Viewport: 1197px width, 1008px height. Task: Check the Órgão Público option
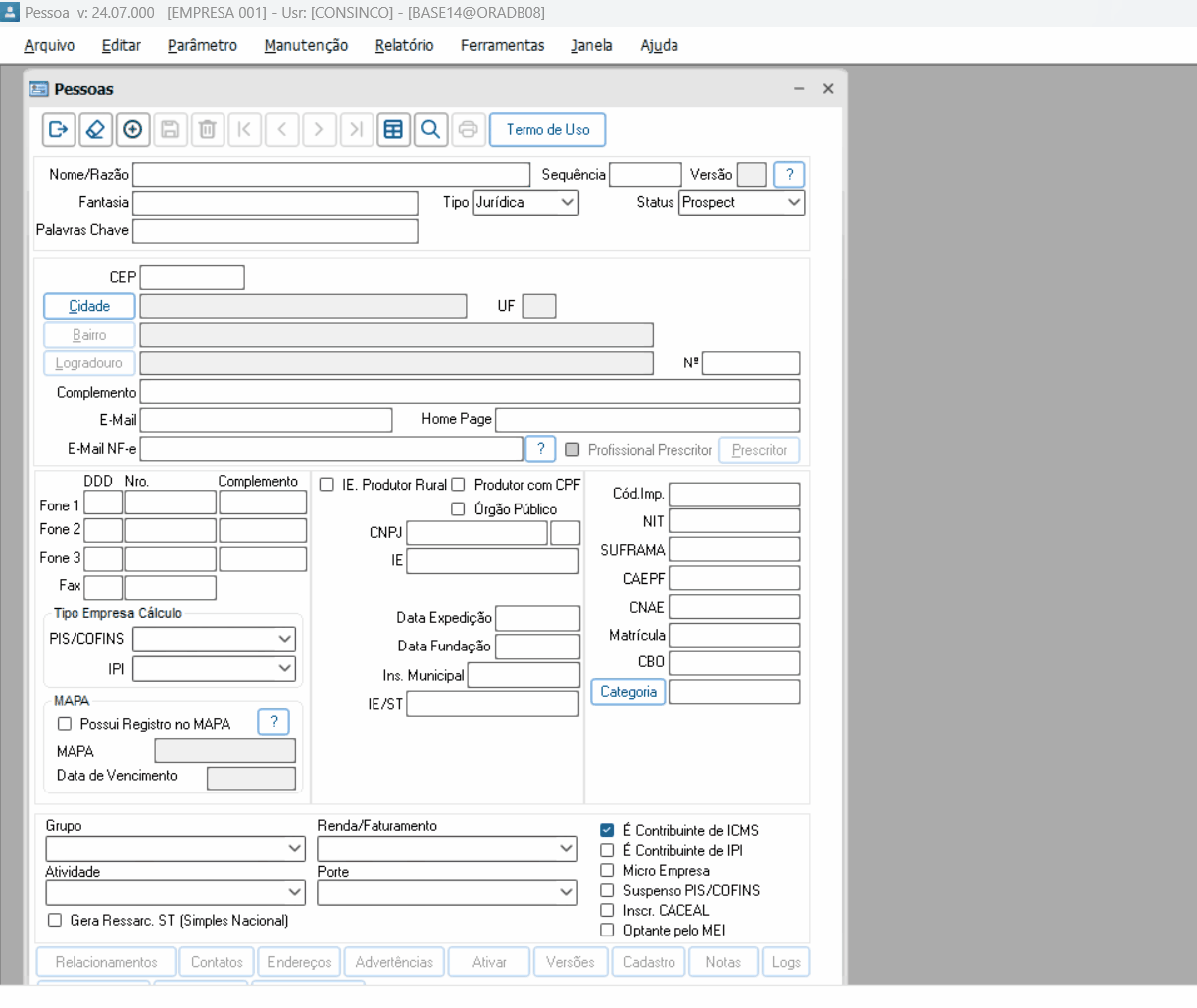458,509
